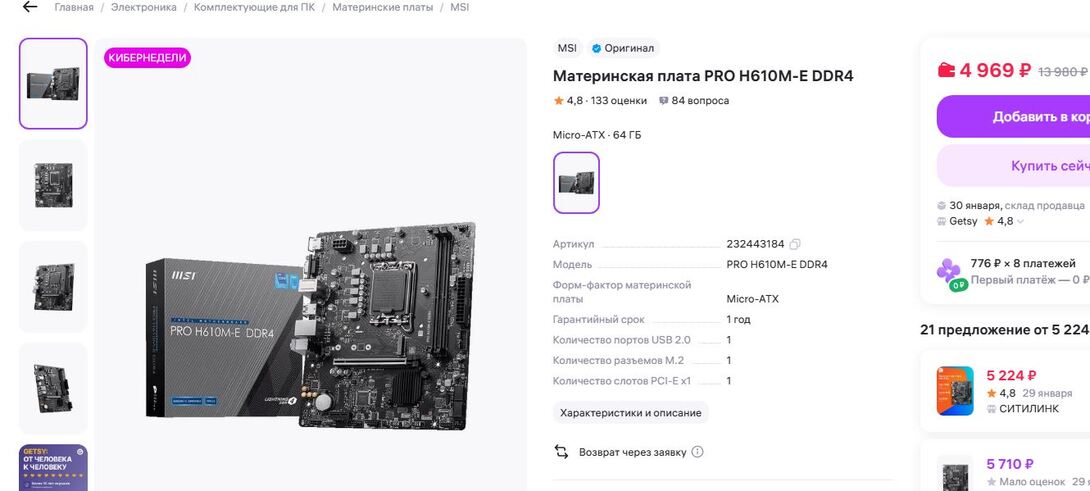Select the Getsy banner thumbnail
1090x491 pixels.
(x=54, y=467)
